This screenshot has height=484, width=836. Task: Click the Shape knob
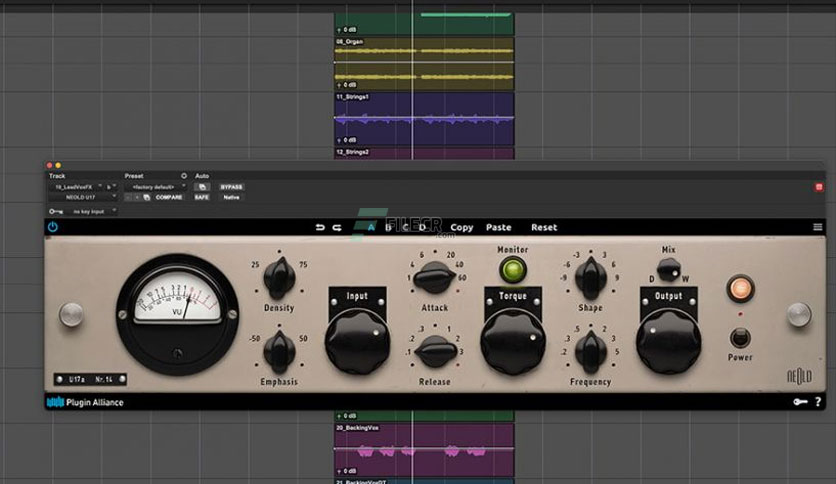pyautogui.click(x=590, y=277)
